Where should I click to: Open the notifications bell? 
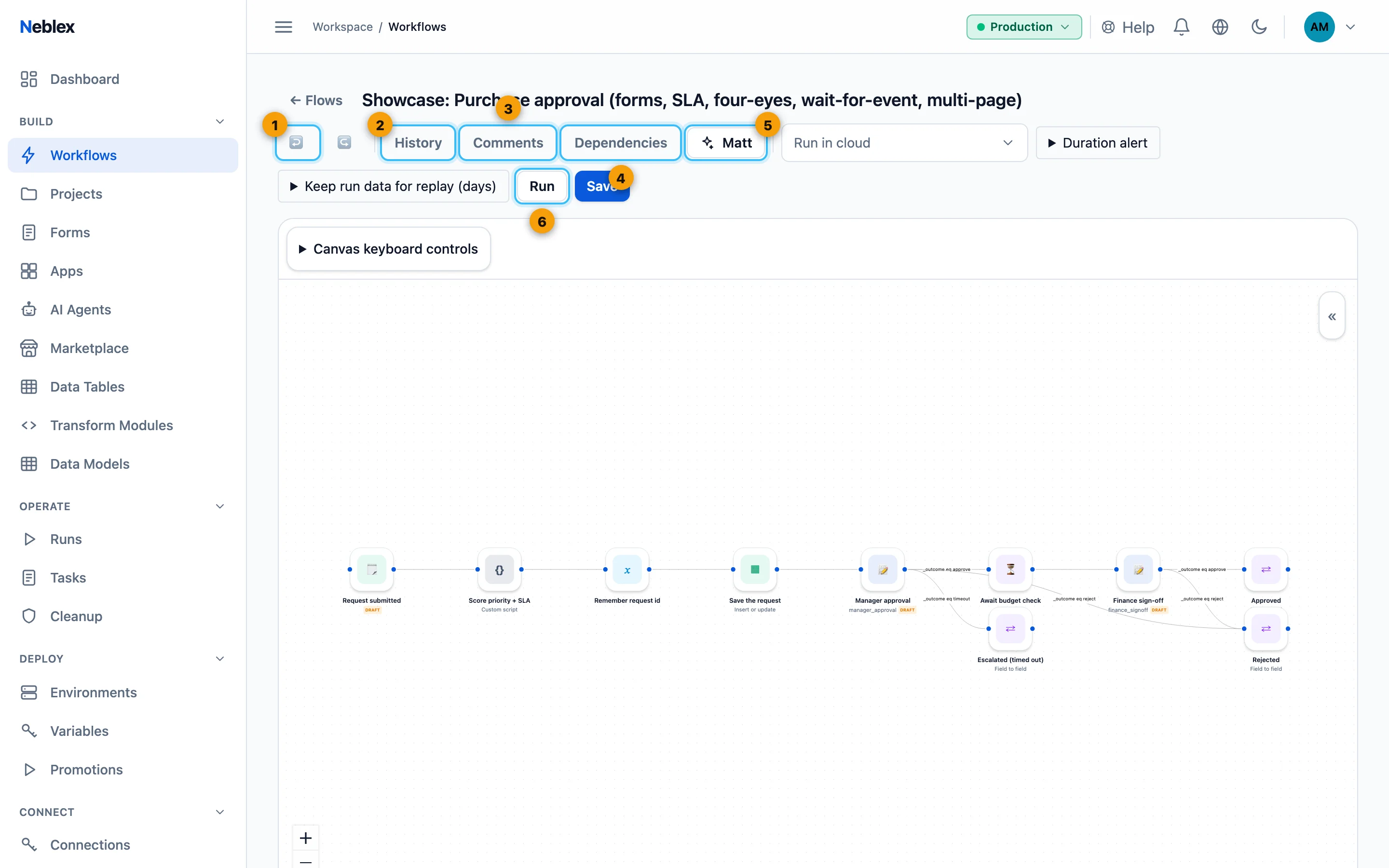[1181, 27]
